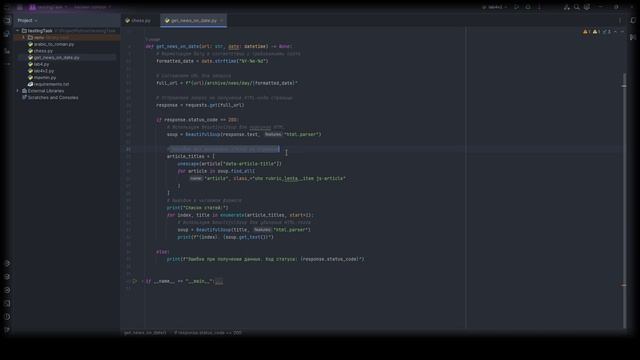640x360 pixels.
Task: Place cursor on full_url assignment line
Action: point(227,83)
